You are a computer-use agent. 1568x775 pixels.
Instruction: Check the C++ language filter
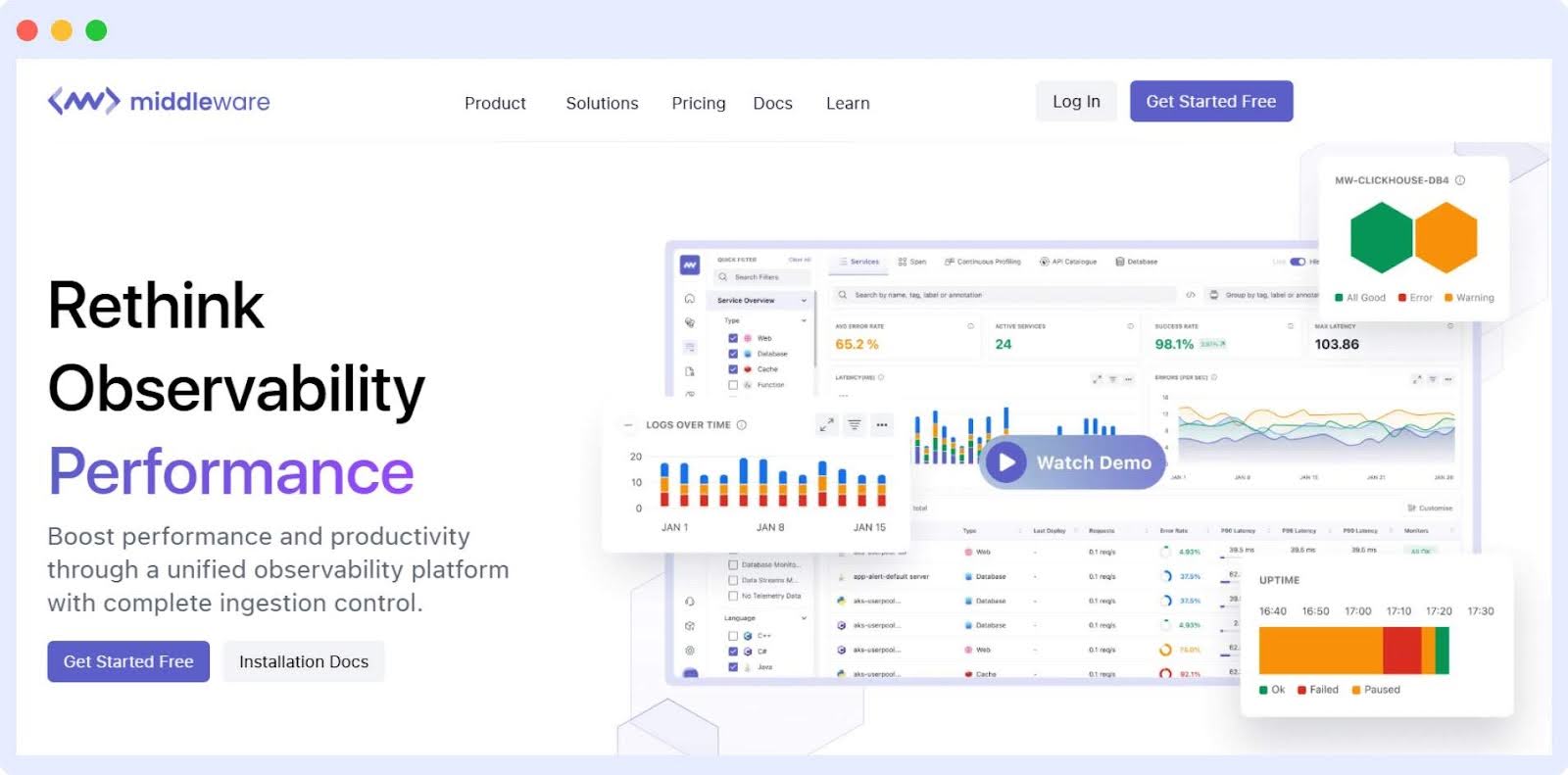733,636
